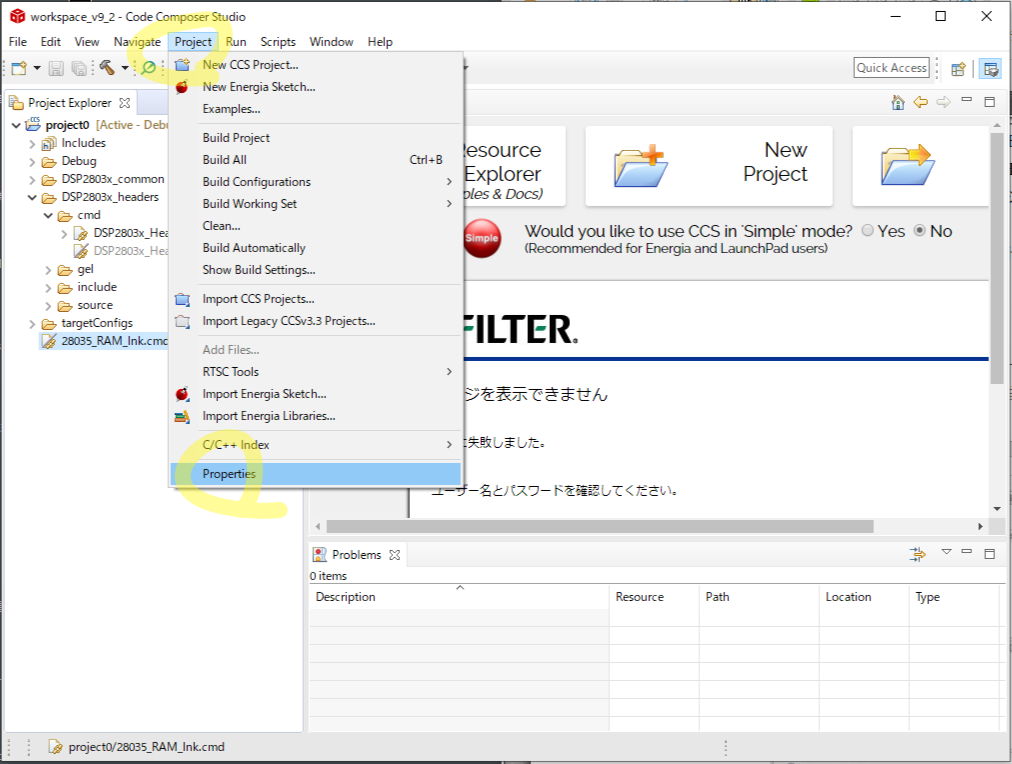The width and height of the screenshot is (1012, 764).
Task: Open the Build Configurations submenu
Action: pos(256,182)
